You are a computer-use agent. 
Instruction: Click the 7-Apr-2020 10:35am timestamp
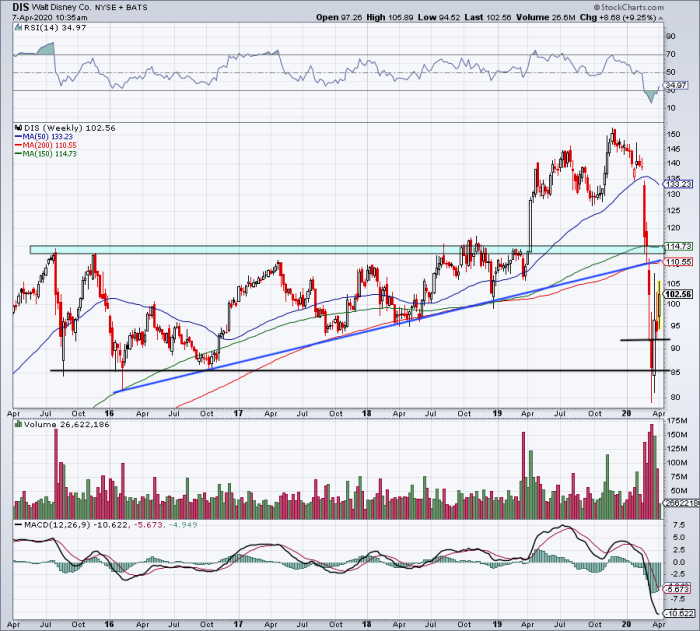(50, 18)
